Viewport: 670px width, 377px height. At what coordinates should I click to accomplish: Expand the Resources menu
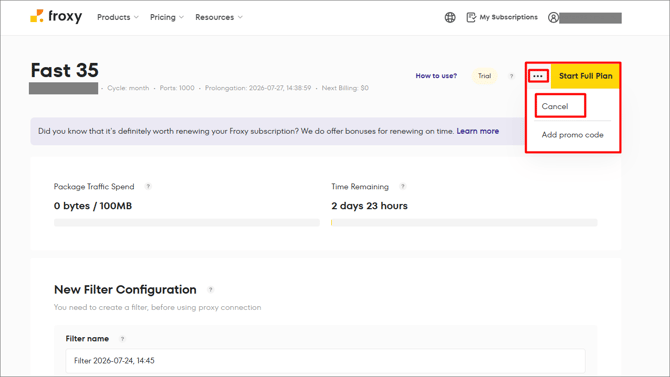pos(219,17)
